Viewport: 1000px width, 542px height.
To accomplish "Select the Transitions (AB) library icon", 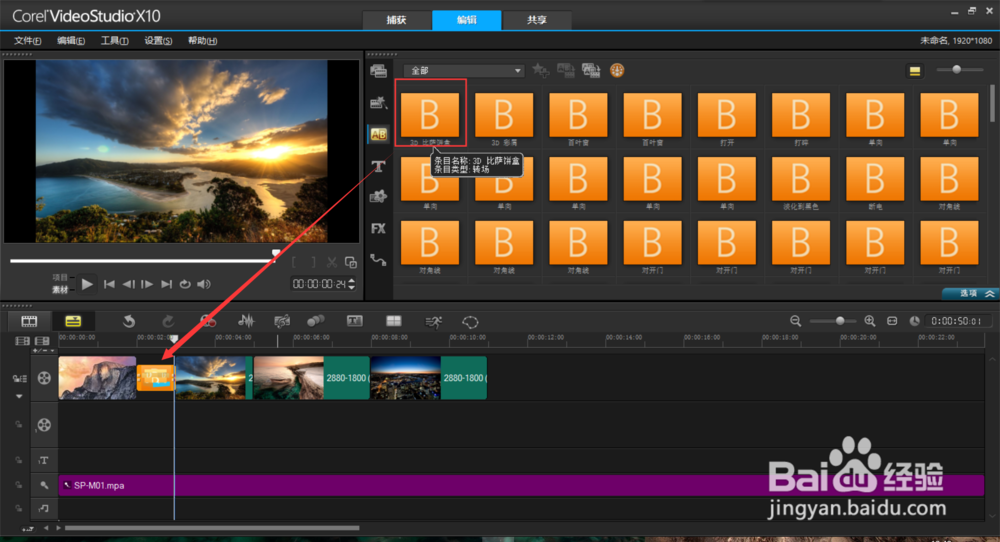I will 378,134.
